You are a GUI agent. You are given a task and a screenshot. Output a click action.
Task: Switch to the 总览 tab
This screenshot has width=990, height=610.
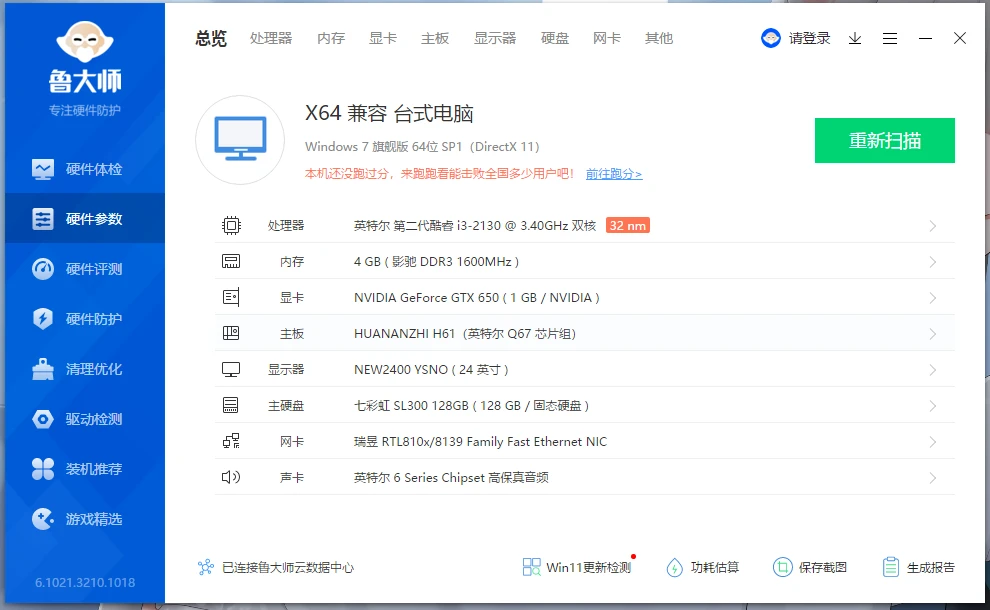coord(211,39)
